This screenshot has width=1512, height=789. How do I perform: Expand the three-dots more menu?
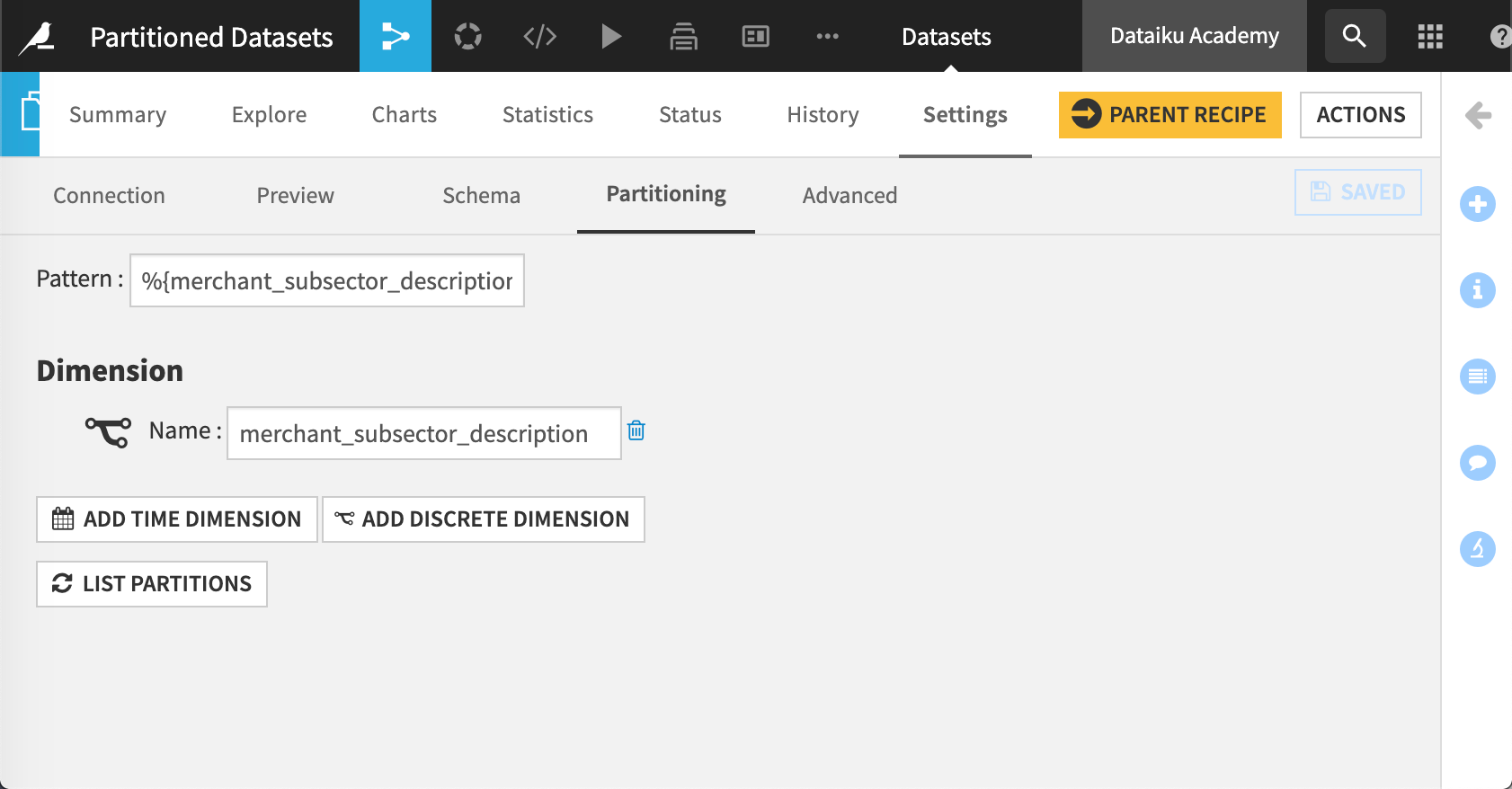[827, 36]
